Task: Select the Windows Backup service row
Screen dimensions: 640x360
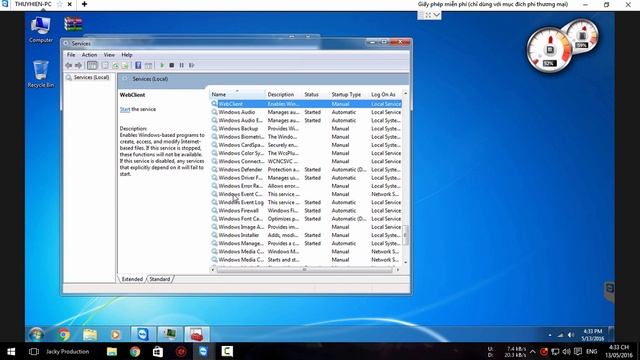Action: (306, 129)
